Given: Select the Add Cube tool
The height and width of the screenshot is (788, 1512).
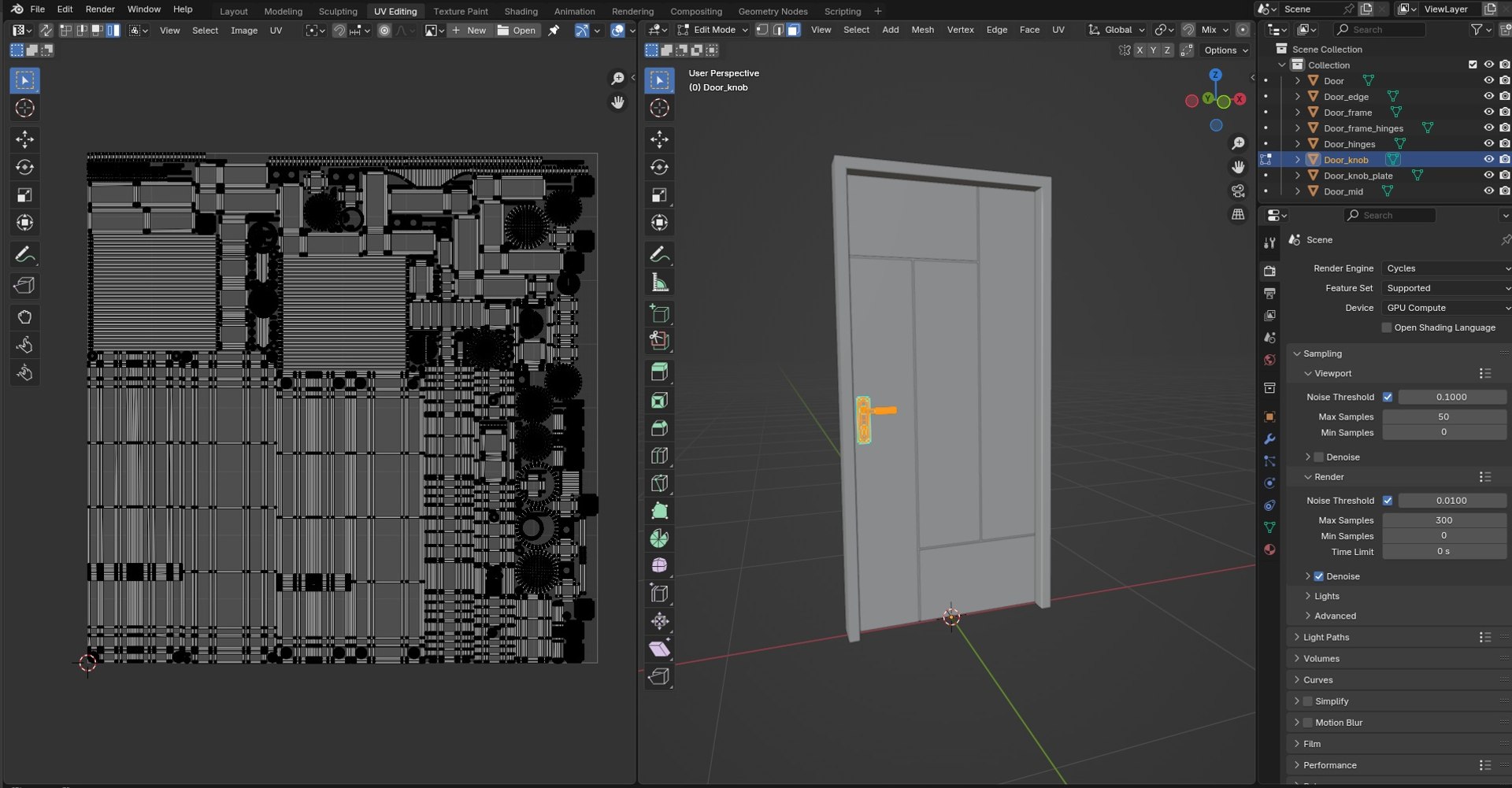Looking at the screenshot, I should point(659,313).
